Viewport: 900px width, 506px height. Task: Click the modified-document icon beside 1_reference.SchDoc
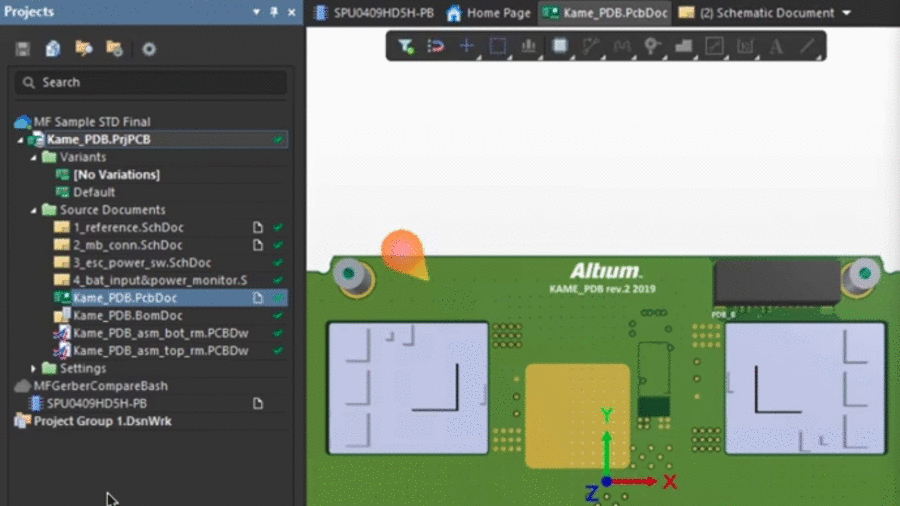point(258,227)
